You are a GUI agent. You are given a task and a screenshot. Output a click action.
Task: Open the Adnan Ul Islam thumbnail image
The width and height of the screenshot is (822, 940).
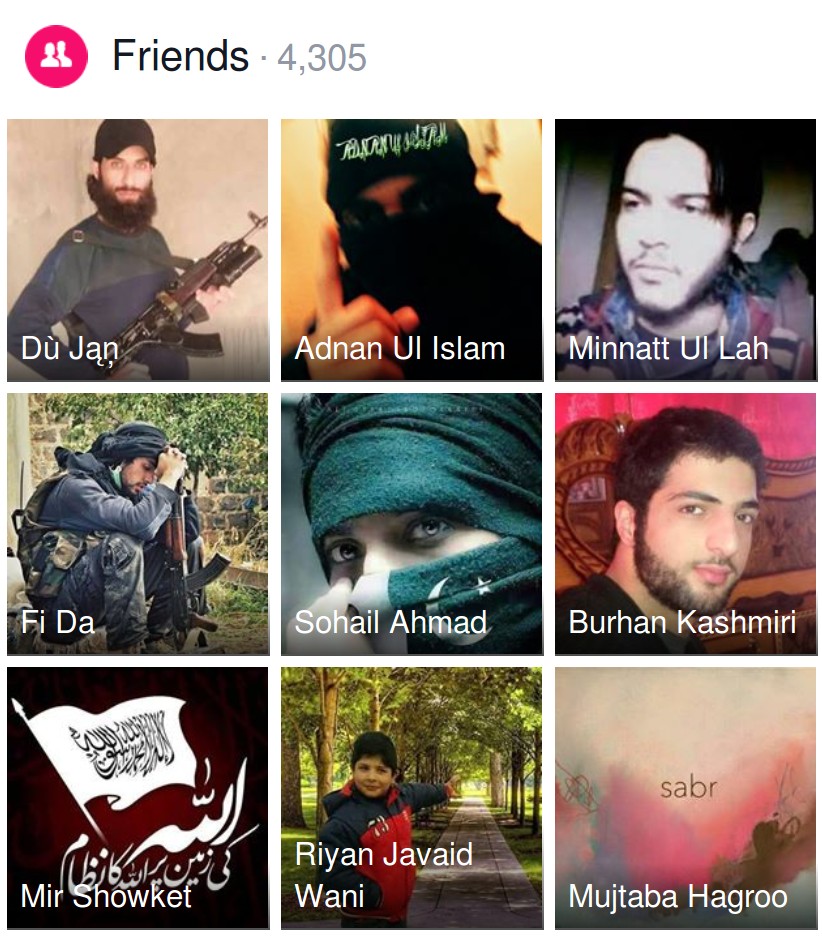pyautogui.click(x=412, y=250)
